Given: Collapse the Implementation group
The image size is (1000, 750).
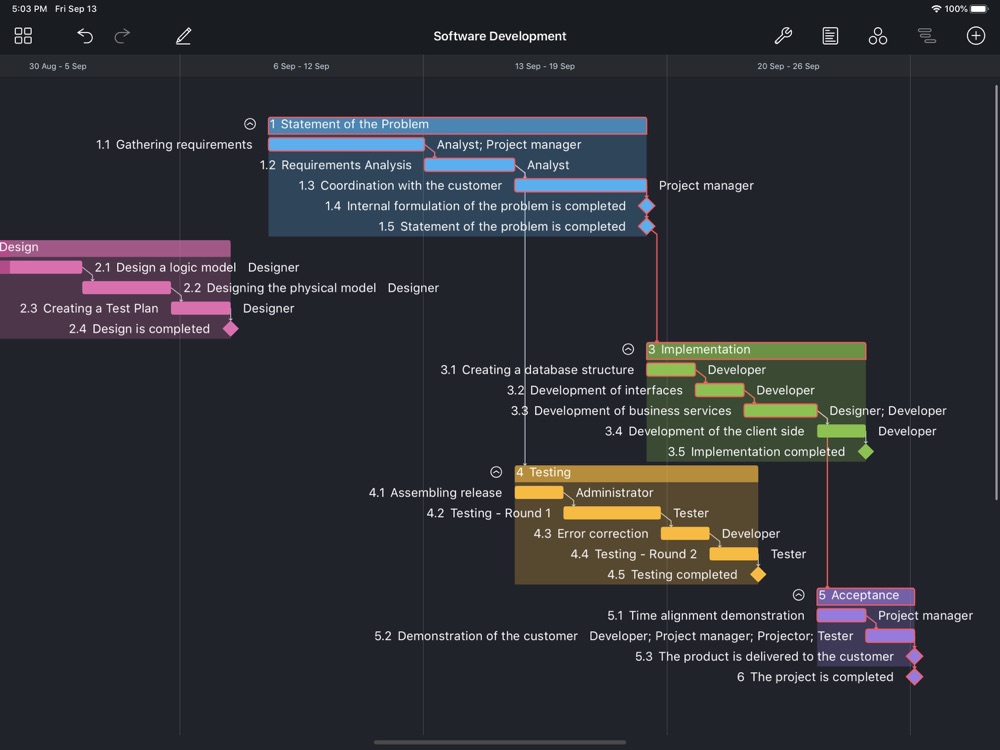Looking at the screenshot, I should coord(628,349).
